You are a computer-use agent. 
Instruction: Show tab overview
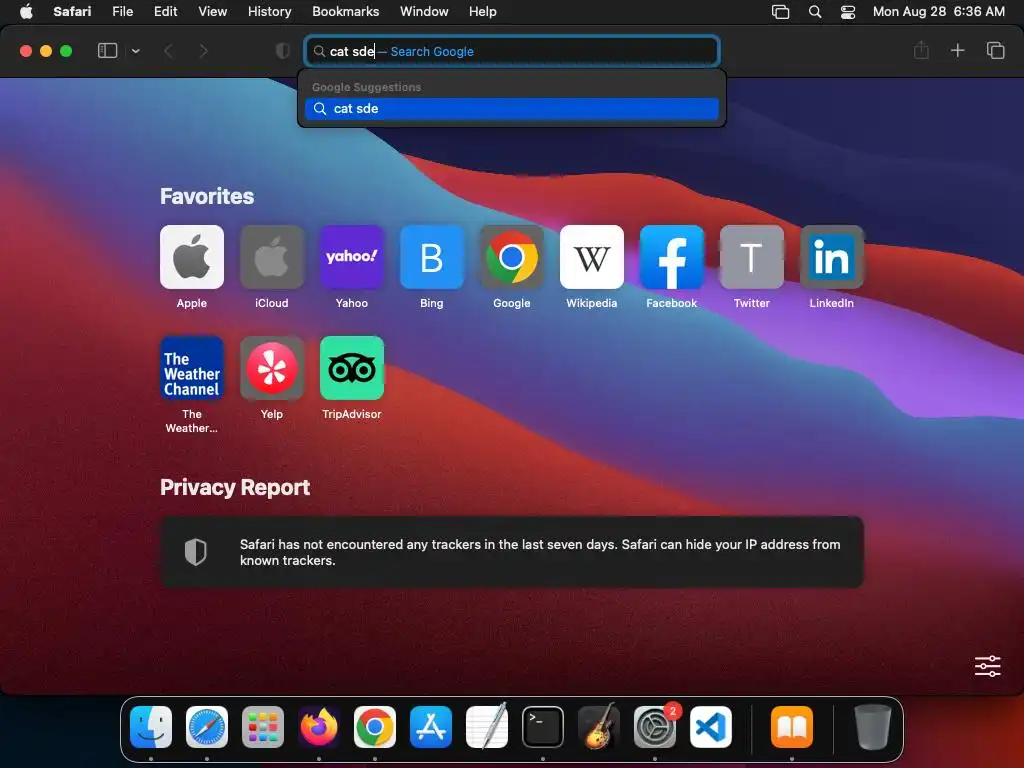(x=995, y=50)
